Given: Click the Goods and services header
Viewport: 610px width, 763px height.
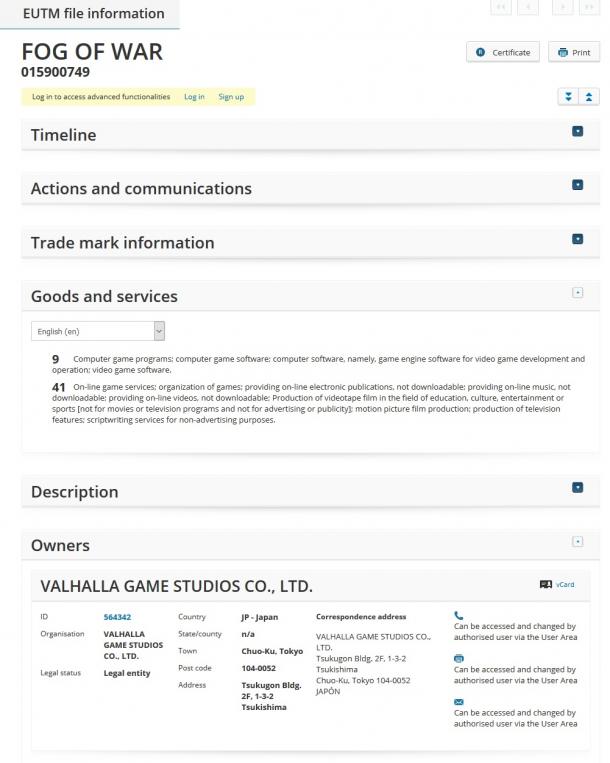Looking at the screenshot, I should [x=310, y=296].
